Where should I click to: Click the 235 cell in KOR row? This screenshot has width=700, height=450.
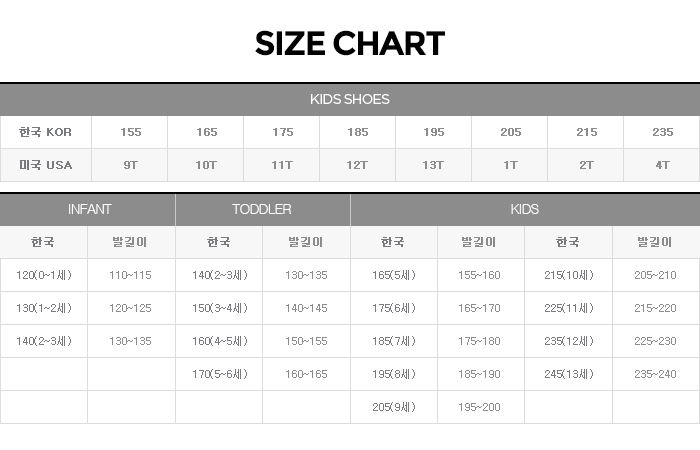pyautogui.click(x=662, y=132)
